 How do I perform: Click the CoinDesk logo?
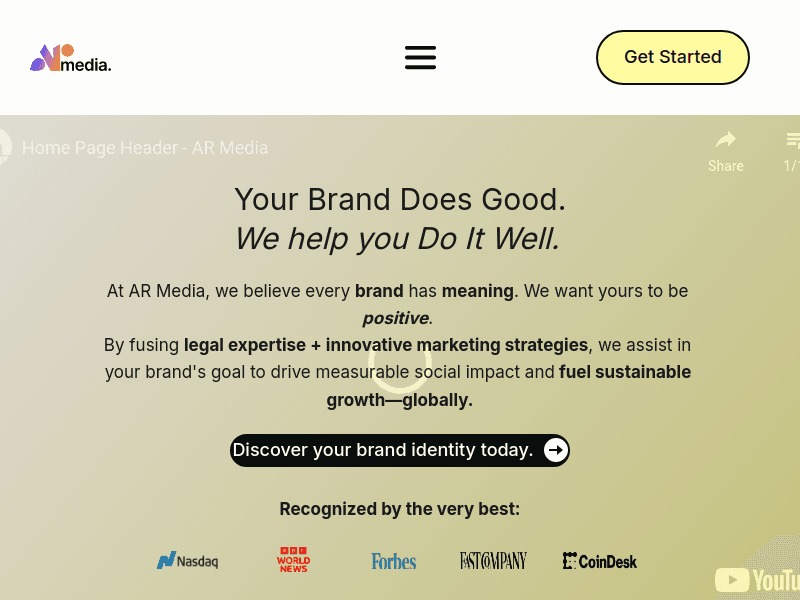click(x=600, y=561)
